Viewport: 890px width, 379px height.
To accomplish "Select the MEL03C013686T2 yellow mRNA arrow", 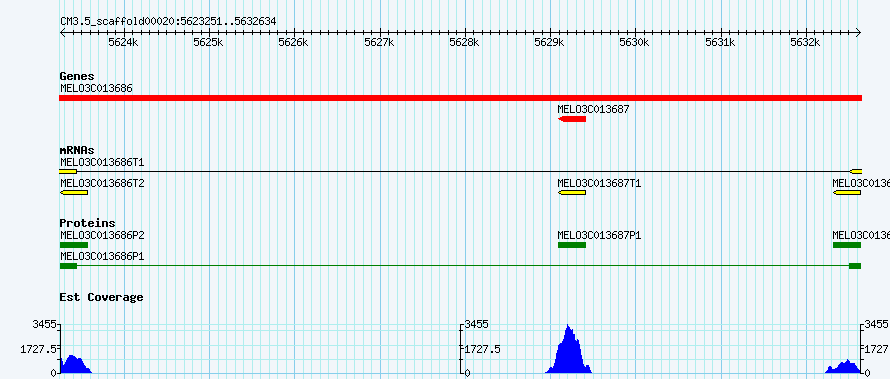I will 74,193.
